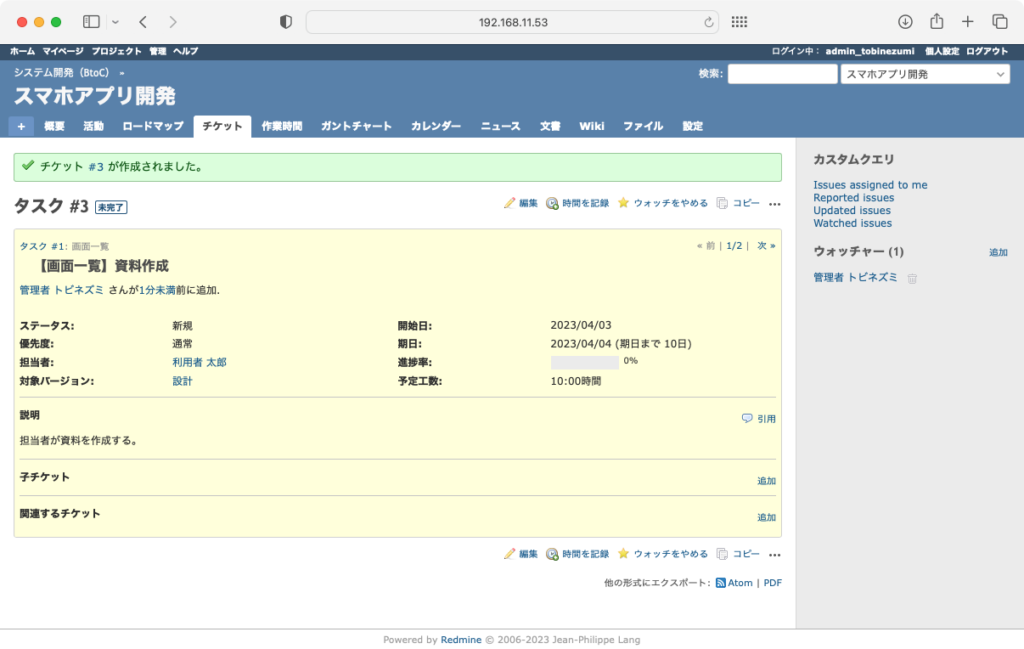Image resolution: width=1024 pixels, height=649 pixels.
Task: Delete watcher 管理者 トビネズミ with trash icon
Action: (x=912, y=278)
